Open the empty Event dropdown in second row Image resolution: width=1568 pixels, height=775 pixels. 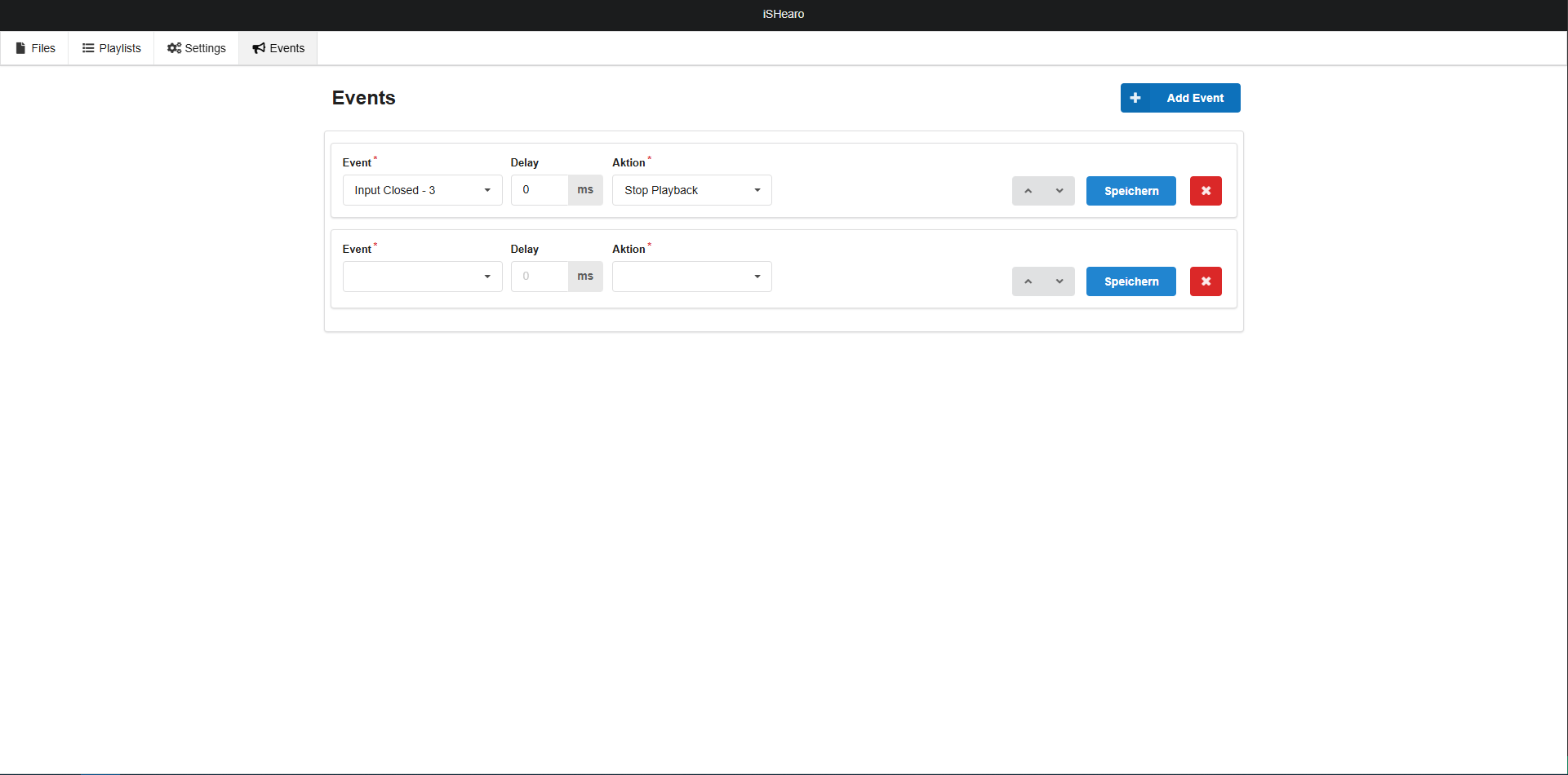[422, 277]
